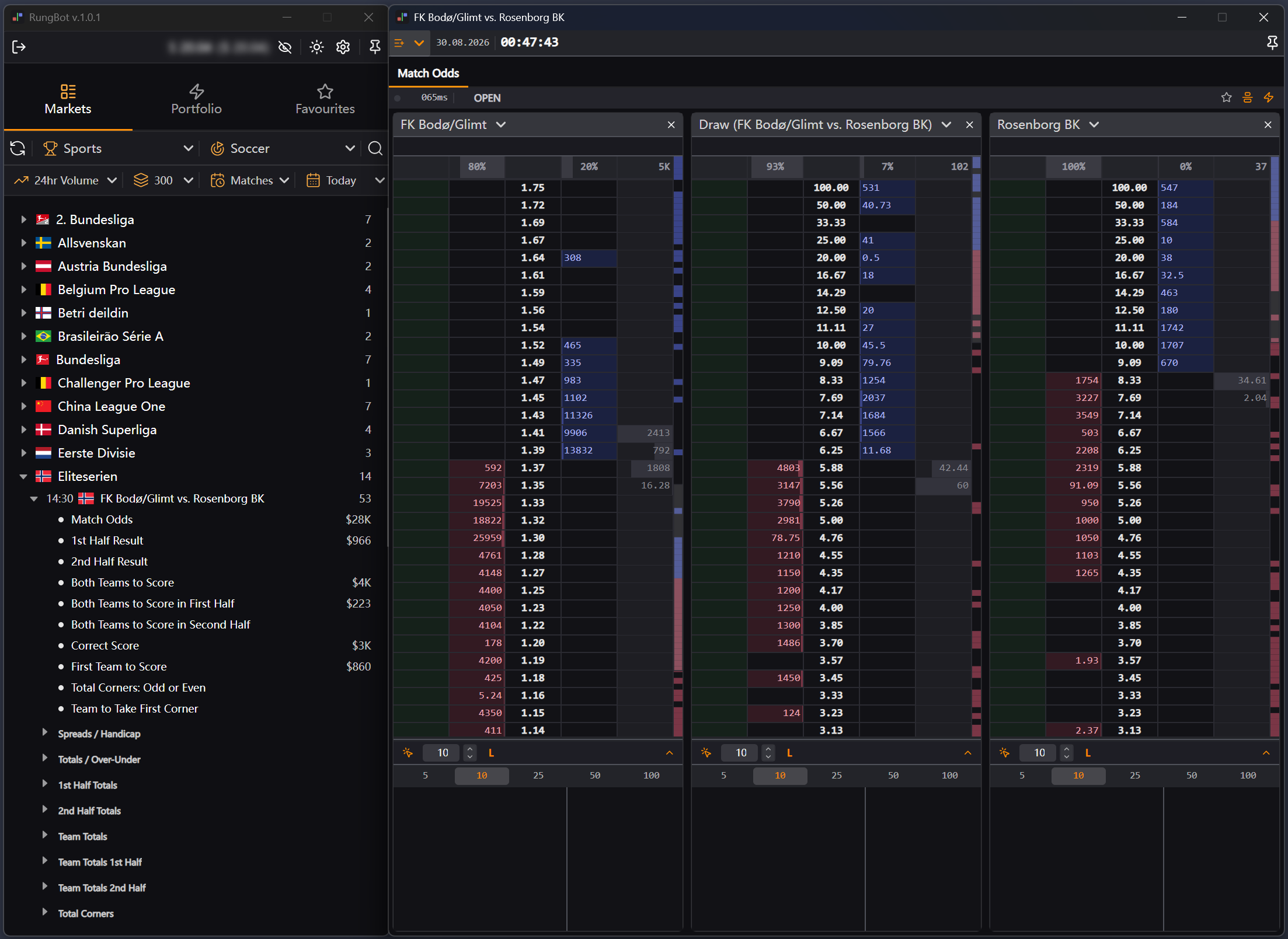Screen dimensions: 1288x939
Task: Click the orange stack icon beside star
Action: (1247, 97)
